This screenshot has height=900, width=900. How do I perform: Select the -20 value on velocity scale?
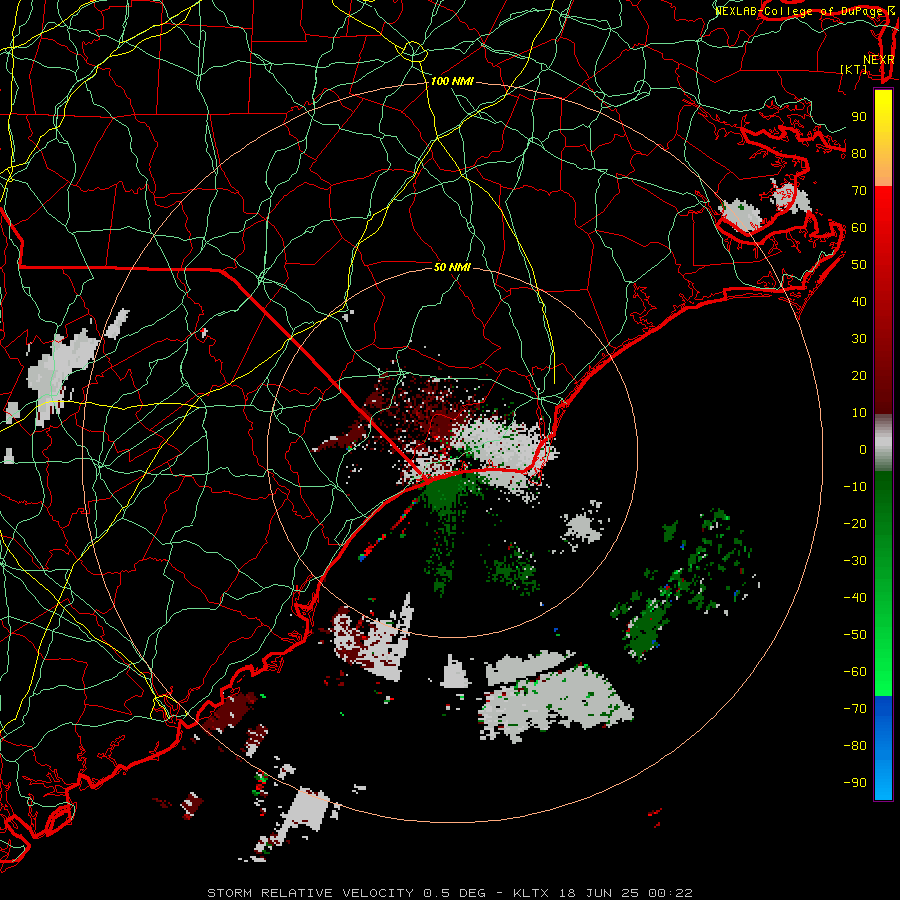click(855, 524)
